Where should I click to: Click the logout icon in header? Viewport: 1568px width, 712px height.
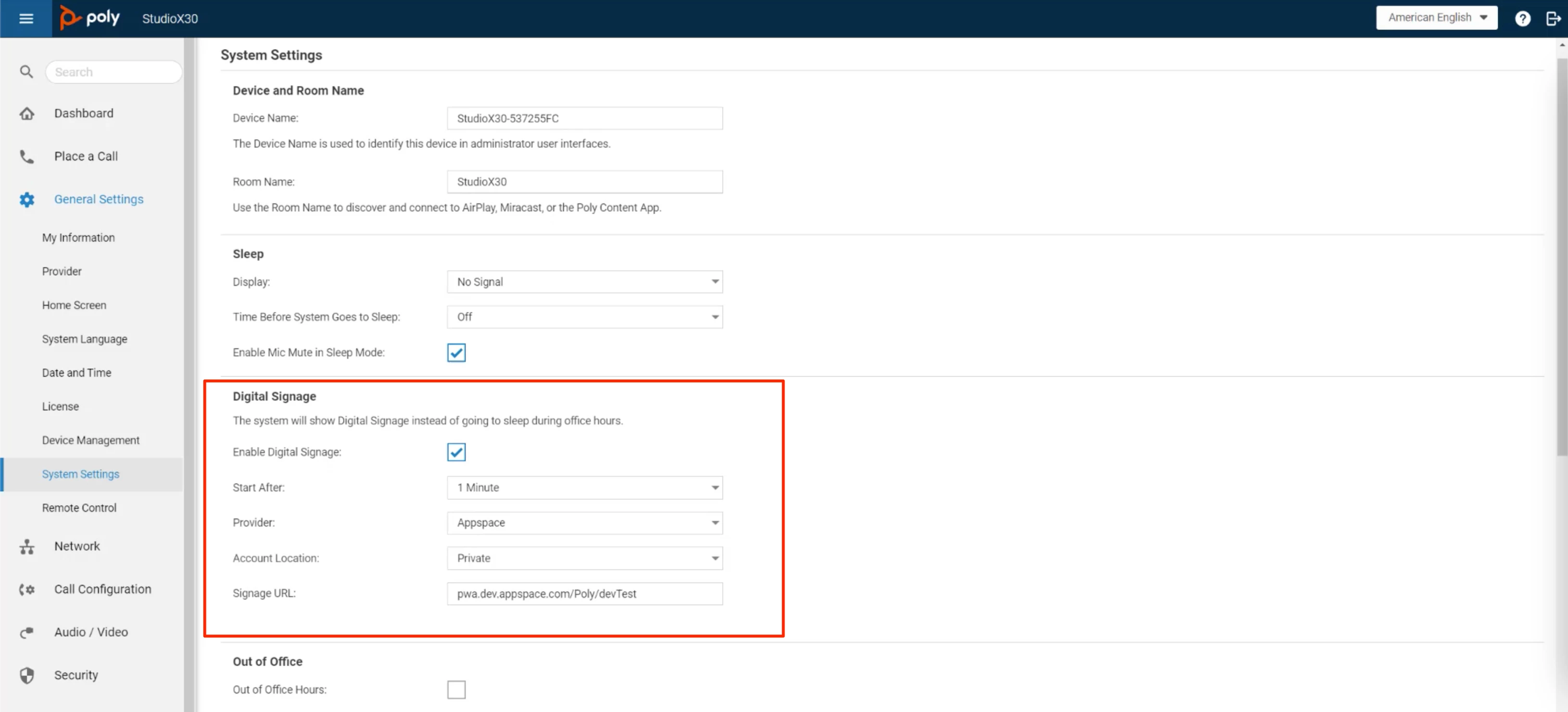[x=1553, y=18]
